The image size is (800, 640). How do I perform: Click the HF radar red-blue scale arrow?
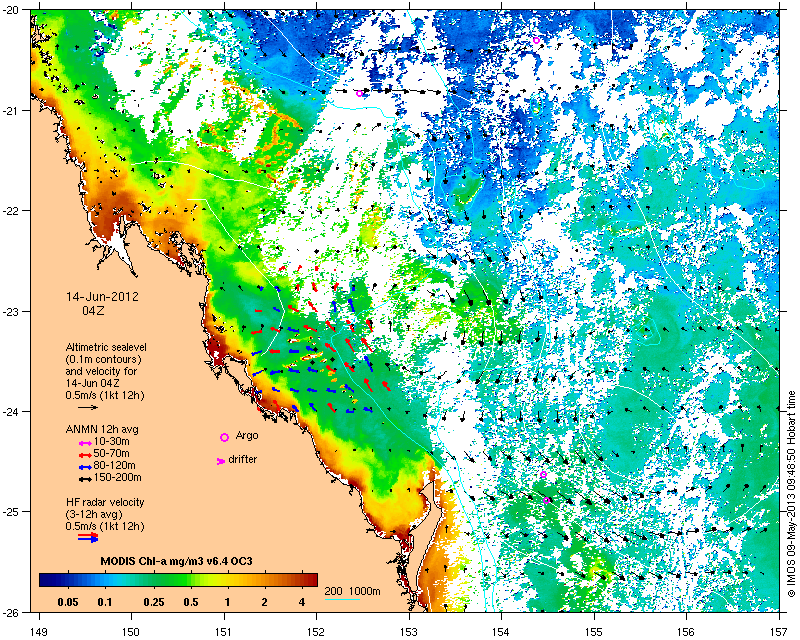(x=88, y=536)
